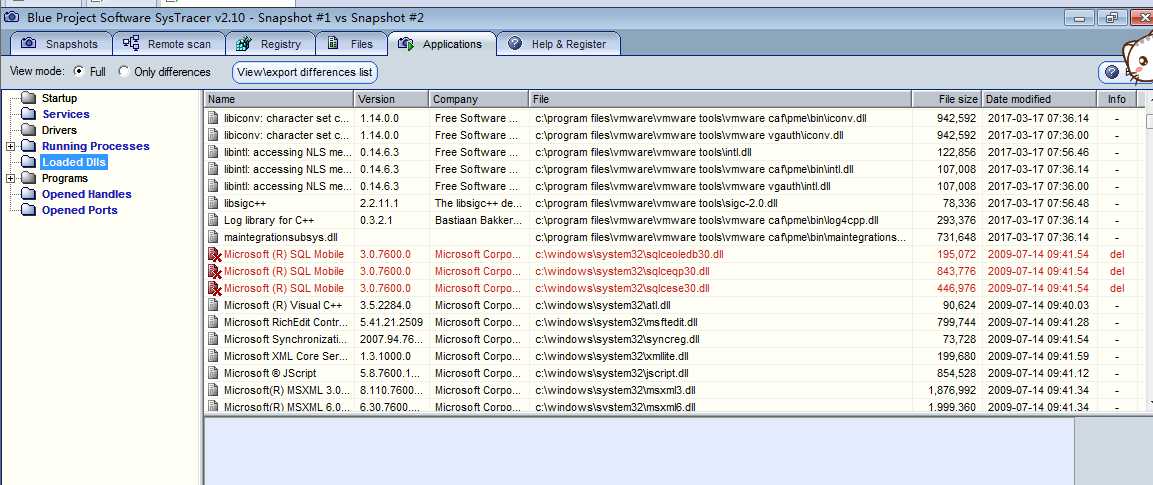Select Opened Handles in the tree
The image size is (1153, 485).
tap(86, 194)
